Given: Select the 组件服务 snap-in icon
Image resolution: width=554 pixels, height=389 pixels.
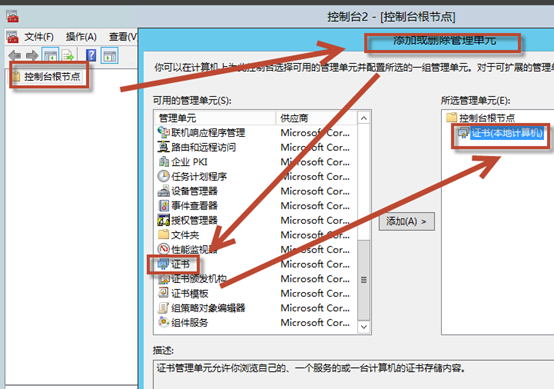Looking at the screenshot, I should [163, 322].
